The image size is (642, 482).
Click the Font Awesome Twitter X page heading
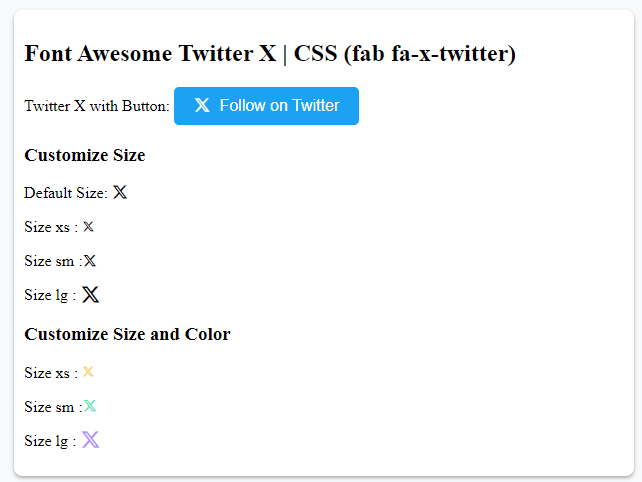click(x=270, y=54)
